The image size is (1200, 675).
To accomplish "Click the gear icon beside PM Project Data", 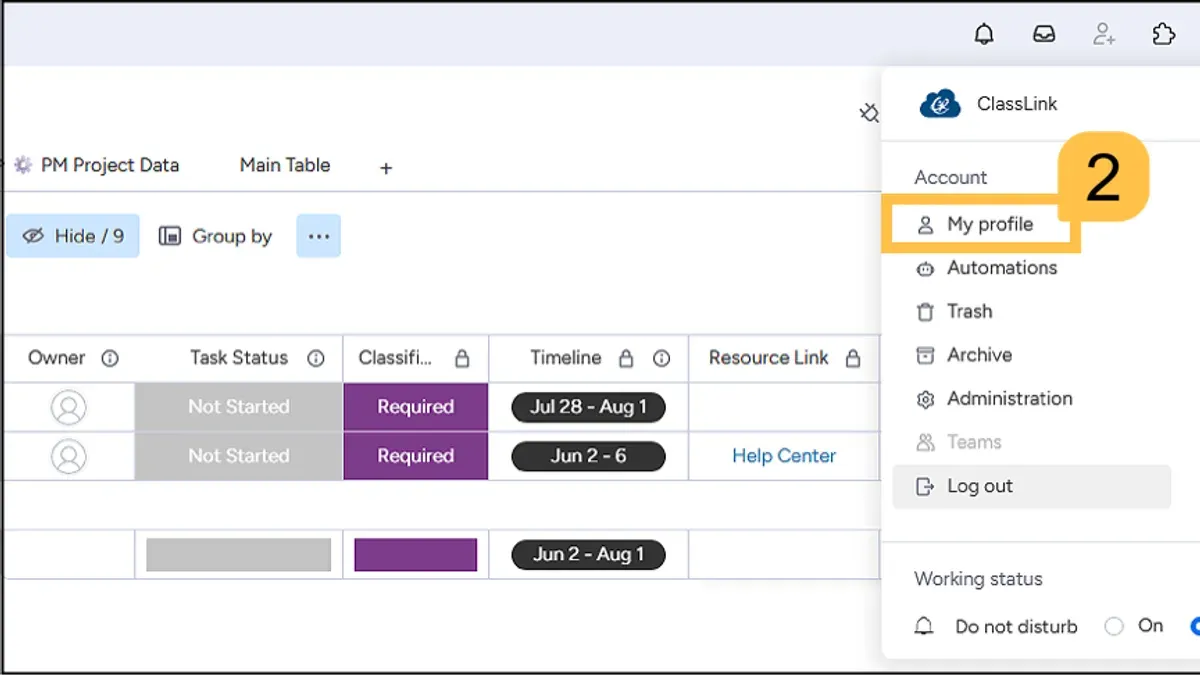I will pos(22,165).
